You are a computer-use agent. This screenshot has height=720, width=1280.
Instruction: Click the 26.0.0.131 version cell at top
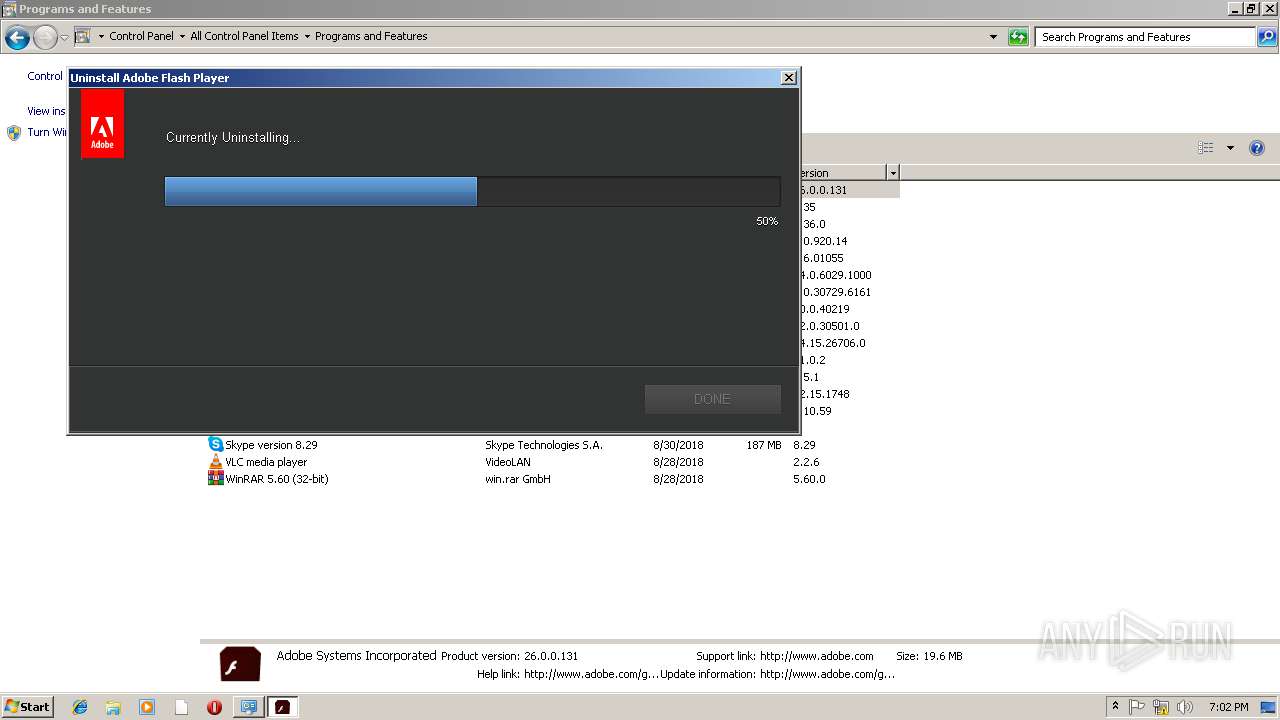(824, 190)
